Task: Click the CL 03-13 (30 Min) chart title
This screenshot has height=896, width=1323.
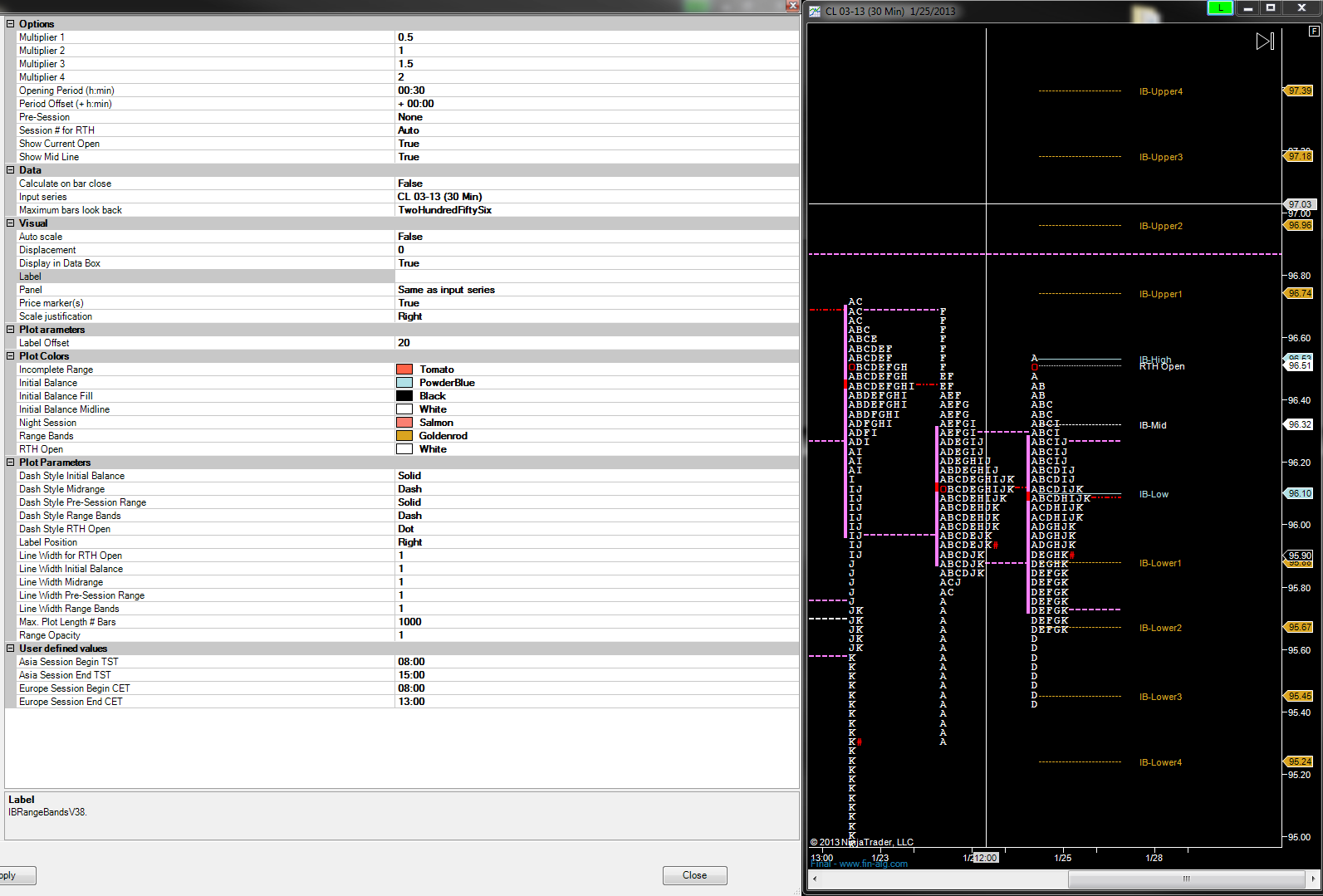Action: click(865, 11)
